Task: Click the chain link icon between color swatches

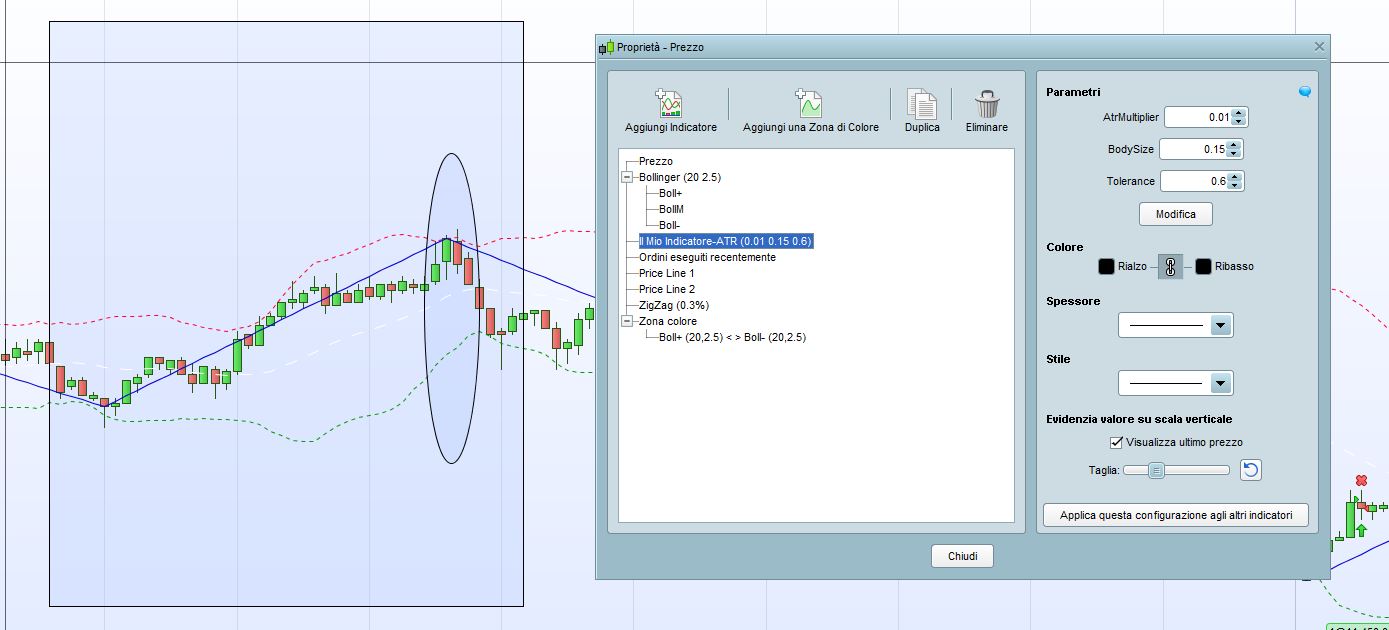Action: coord(1170,267)
